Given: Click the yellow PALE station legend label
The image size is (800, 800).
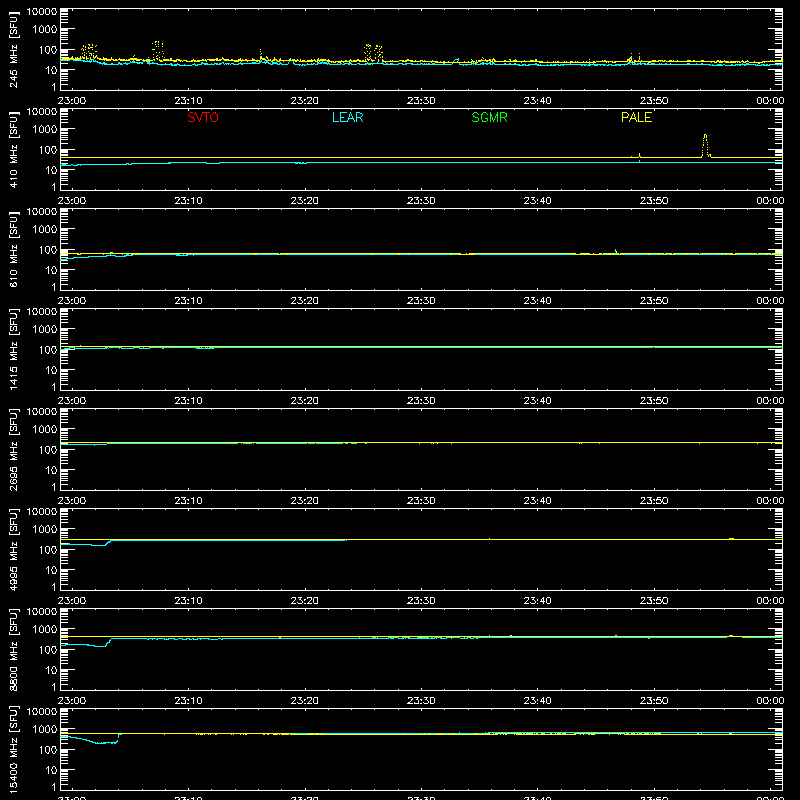Looking at the screenshot, I should click(636, 117).
